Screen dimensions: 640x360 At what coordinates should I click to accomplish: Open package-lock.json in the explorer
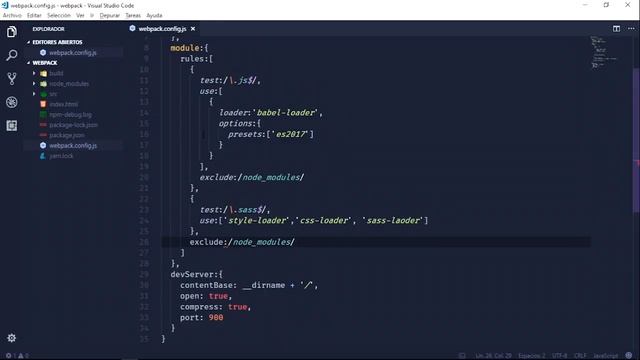73,125
